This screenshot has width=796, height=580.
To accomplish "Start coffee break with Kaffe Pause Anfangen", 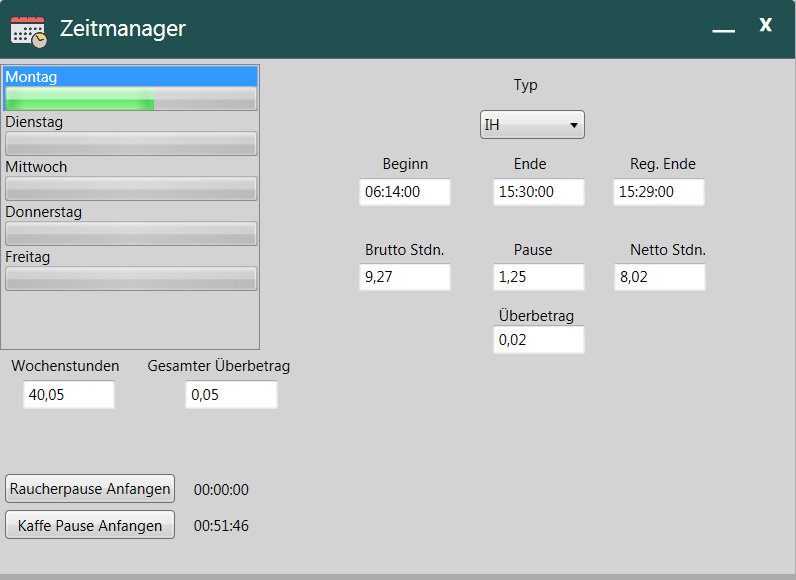I will [x=90, y=525].
